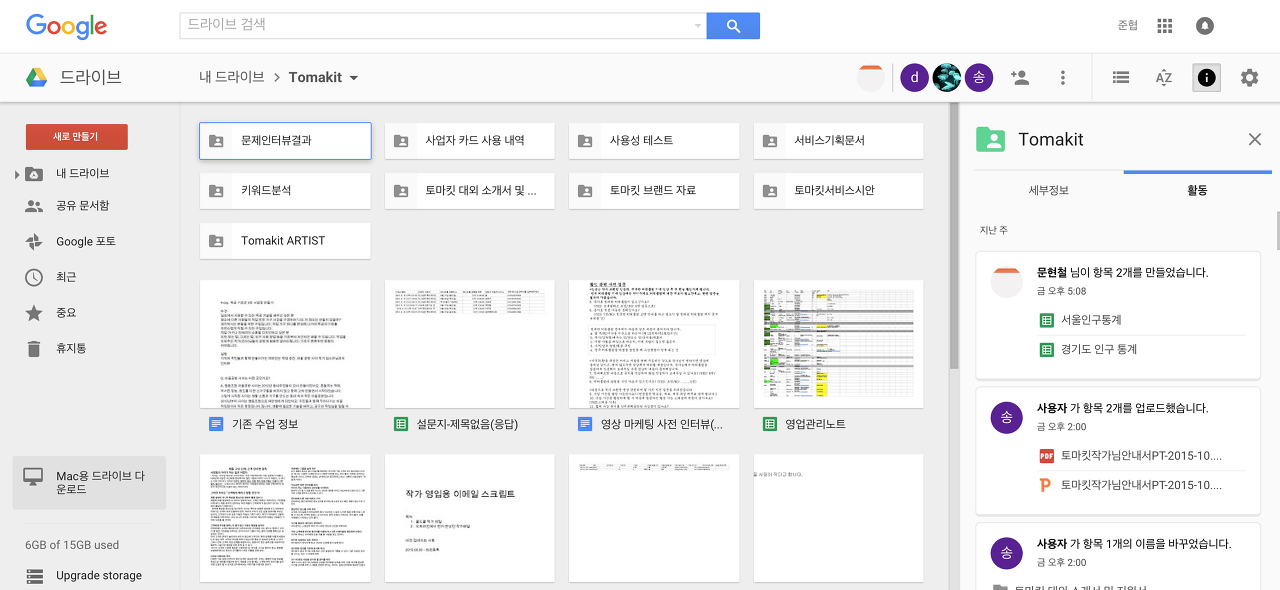Click the 영업관리노트 file thumbnail
Screen dimensions: 1280x590
click(838, 344)
